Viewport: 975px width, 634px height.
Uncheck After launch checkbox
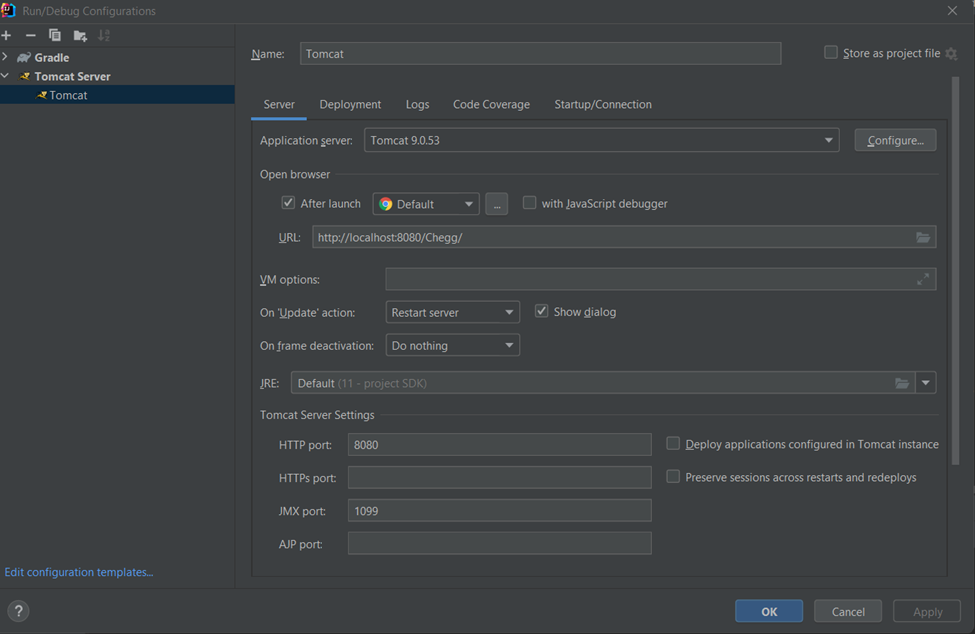(288, 203)
